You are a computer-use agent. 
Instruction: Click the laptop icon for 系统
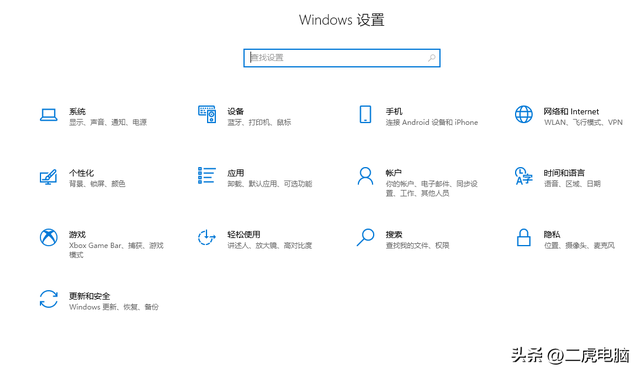[49, 115]
